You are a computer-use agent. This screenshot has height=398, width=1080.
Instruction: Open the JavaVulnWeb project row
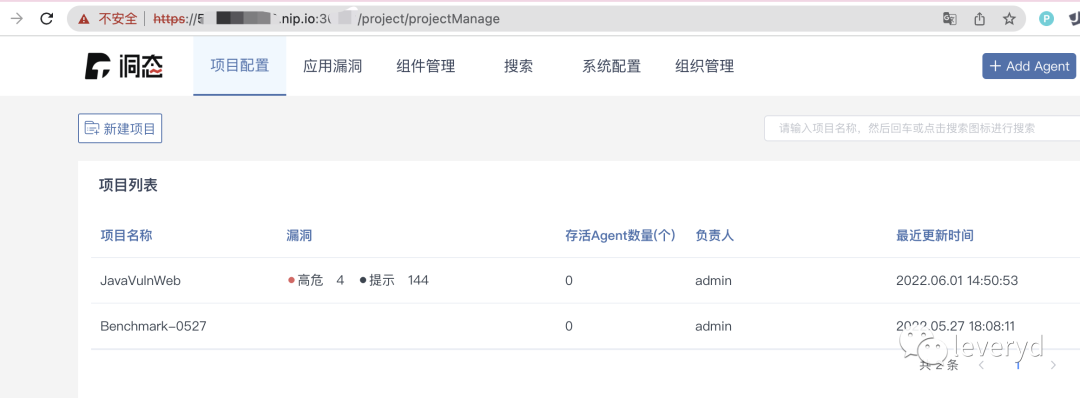(x=585, y=280)
